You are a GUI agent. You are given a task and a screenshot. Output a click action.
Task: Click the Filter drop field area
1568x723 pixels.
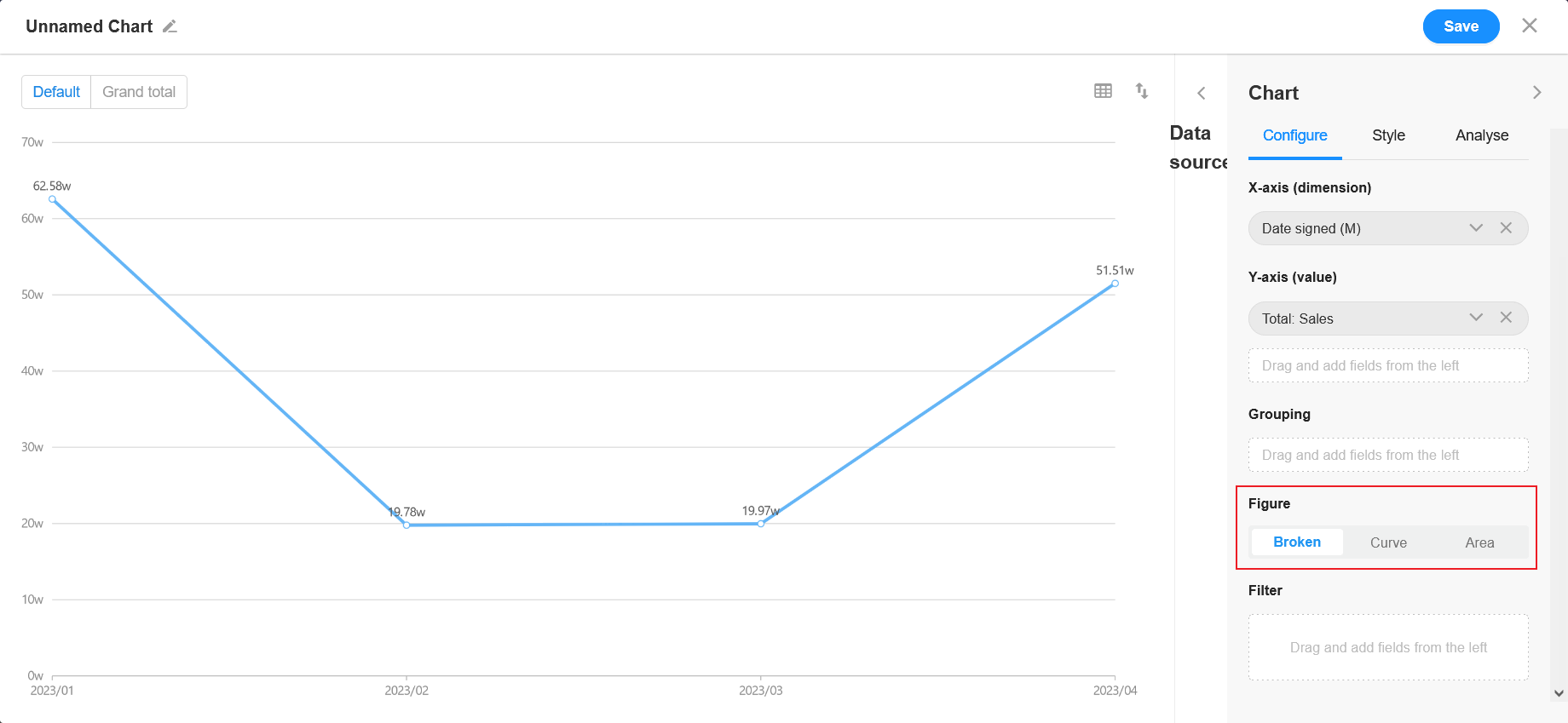[1388, 647]
